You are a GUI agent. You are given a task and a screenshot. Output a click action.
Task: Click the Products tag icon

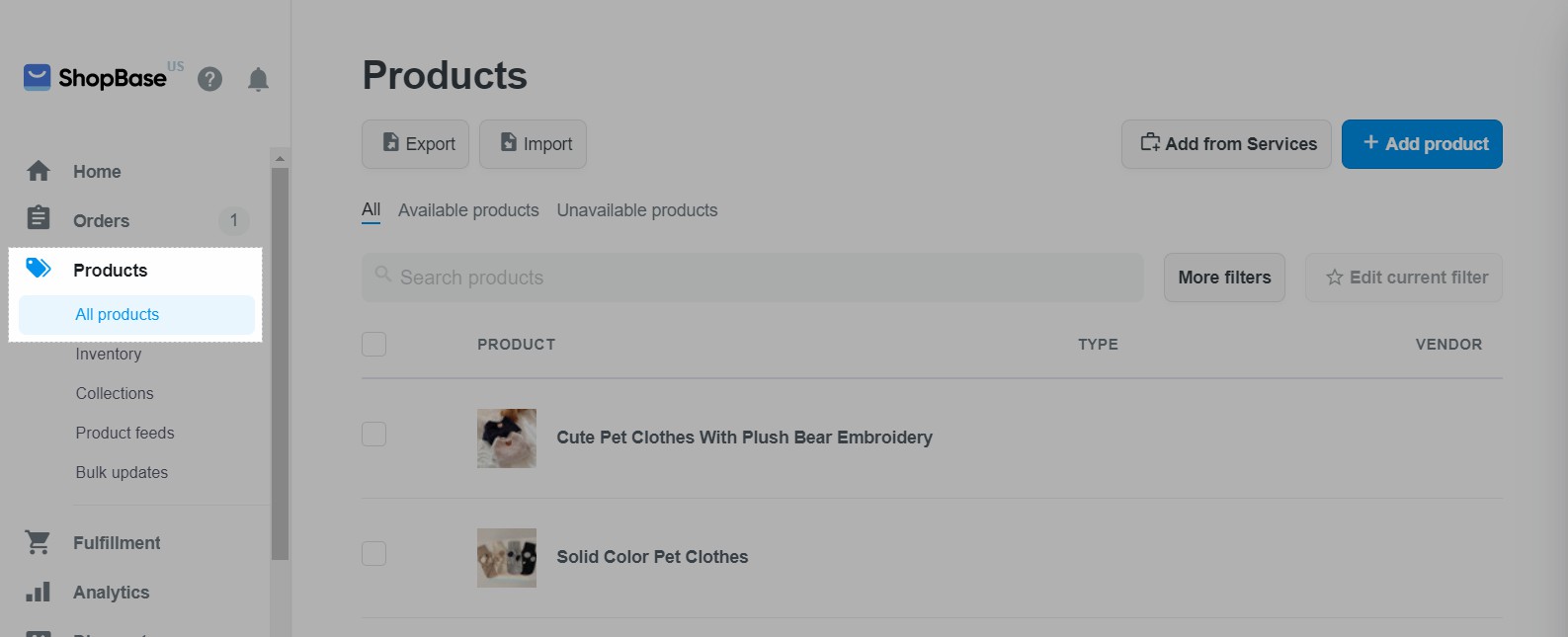click(39, 268)
